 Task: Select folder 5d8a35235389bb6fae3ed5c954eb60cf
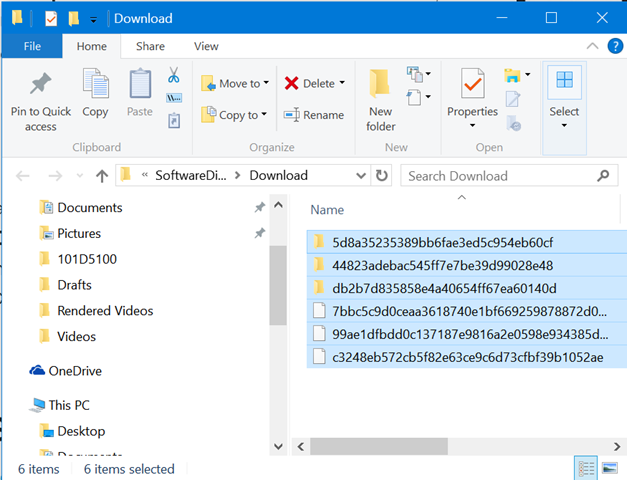pyautogui.click(x=467, y=242)
